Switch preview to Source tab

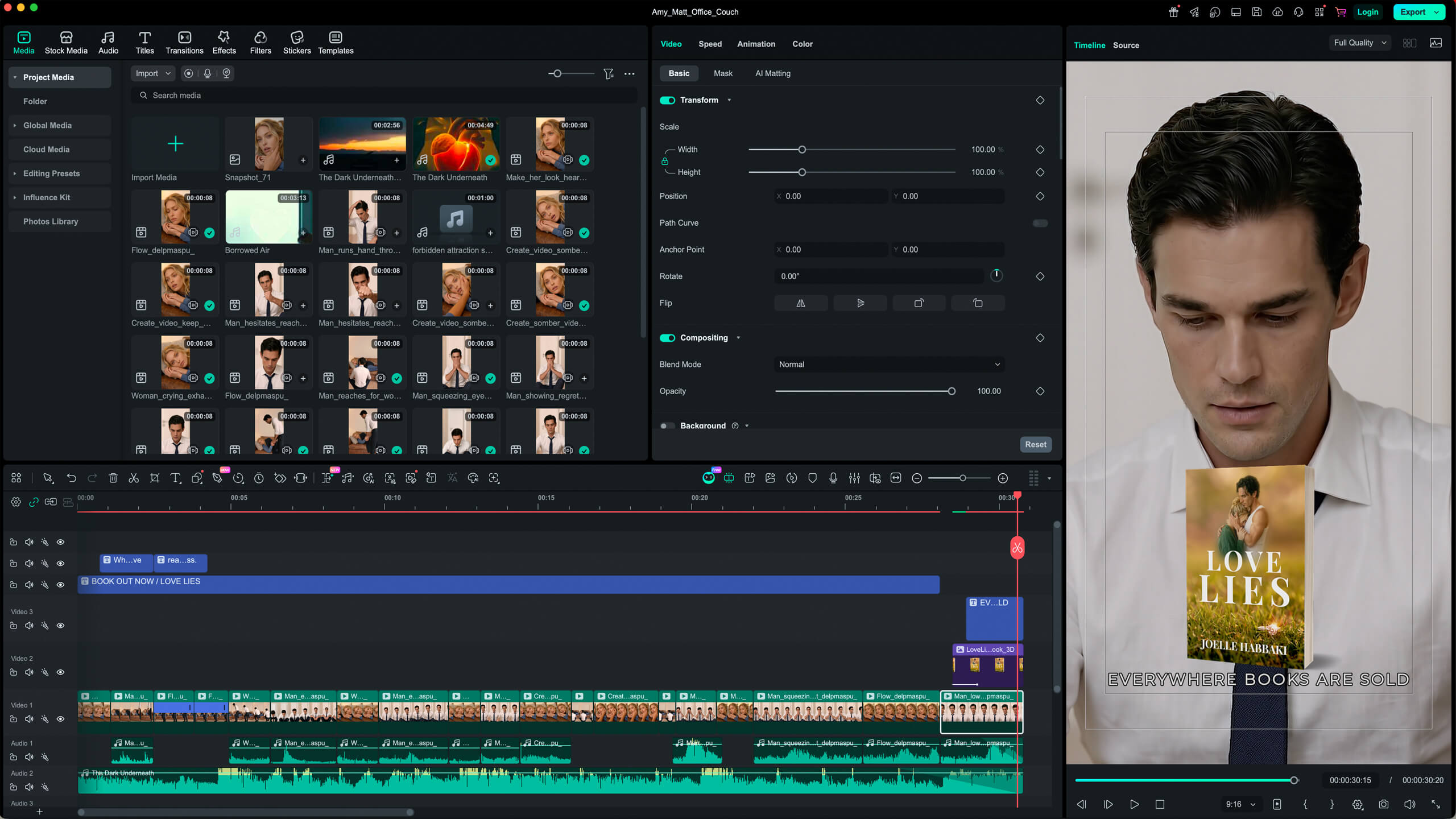click(1126, 45)
